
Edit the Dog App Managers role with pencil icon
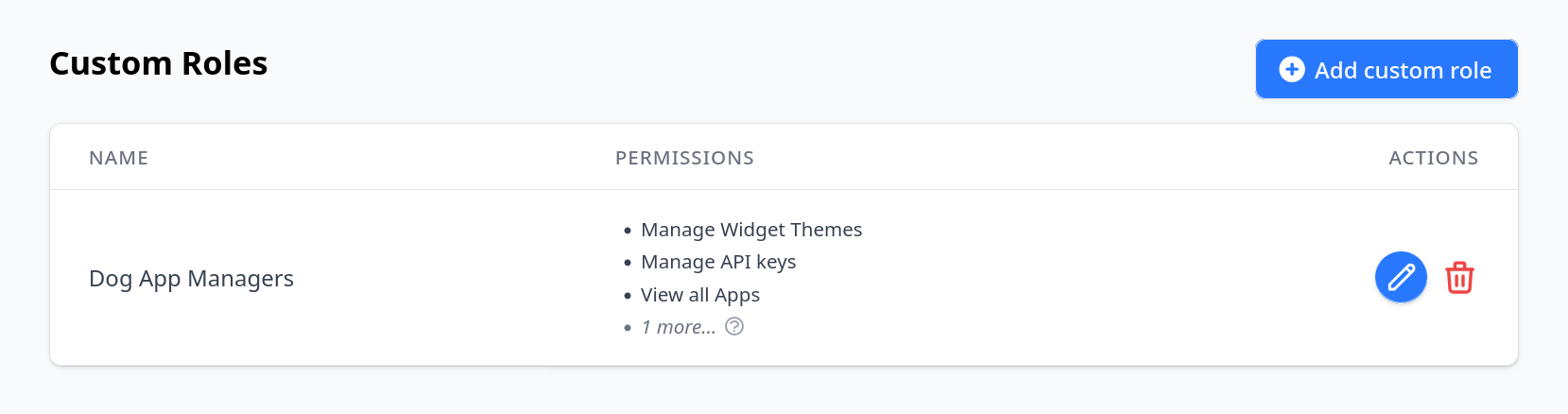coord(1401,277)
